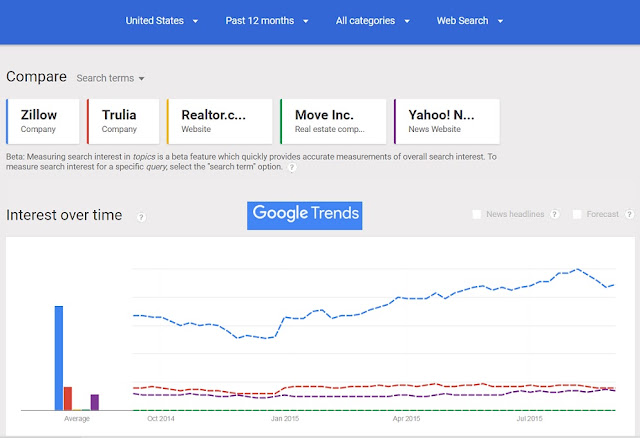Viewport: 640px width, 438px height.
Task: Select the Trulia Company term card
Action: [x=123, y=122]
